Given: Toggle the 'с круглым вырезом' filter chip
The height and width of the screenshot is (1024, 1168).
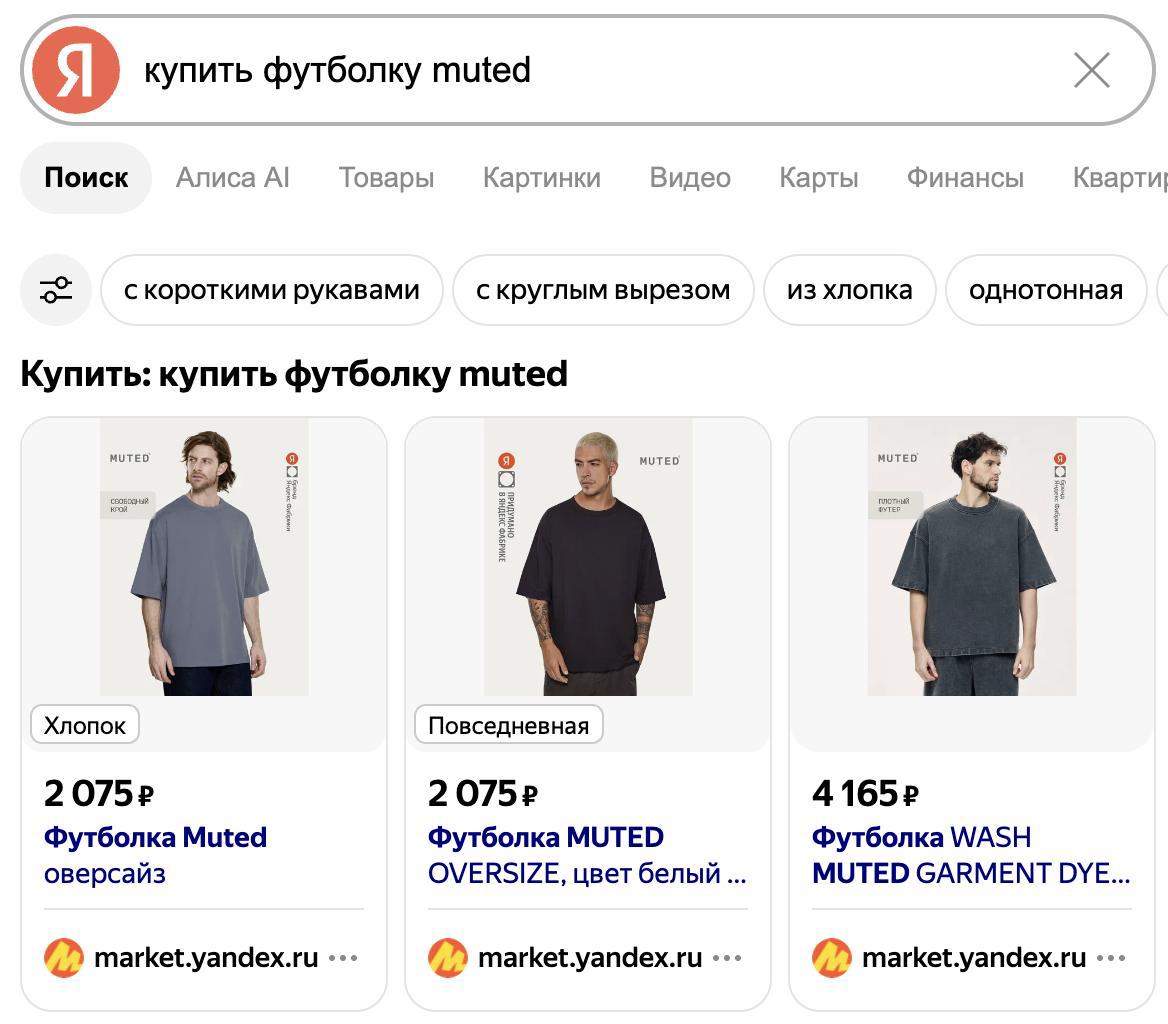Looking at the screenshot, I should [603, 290].
